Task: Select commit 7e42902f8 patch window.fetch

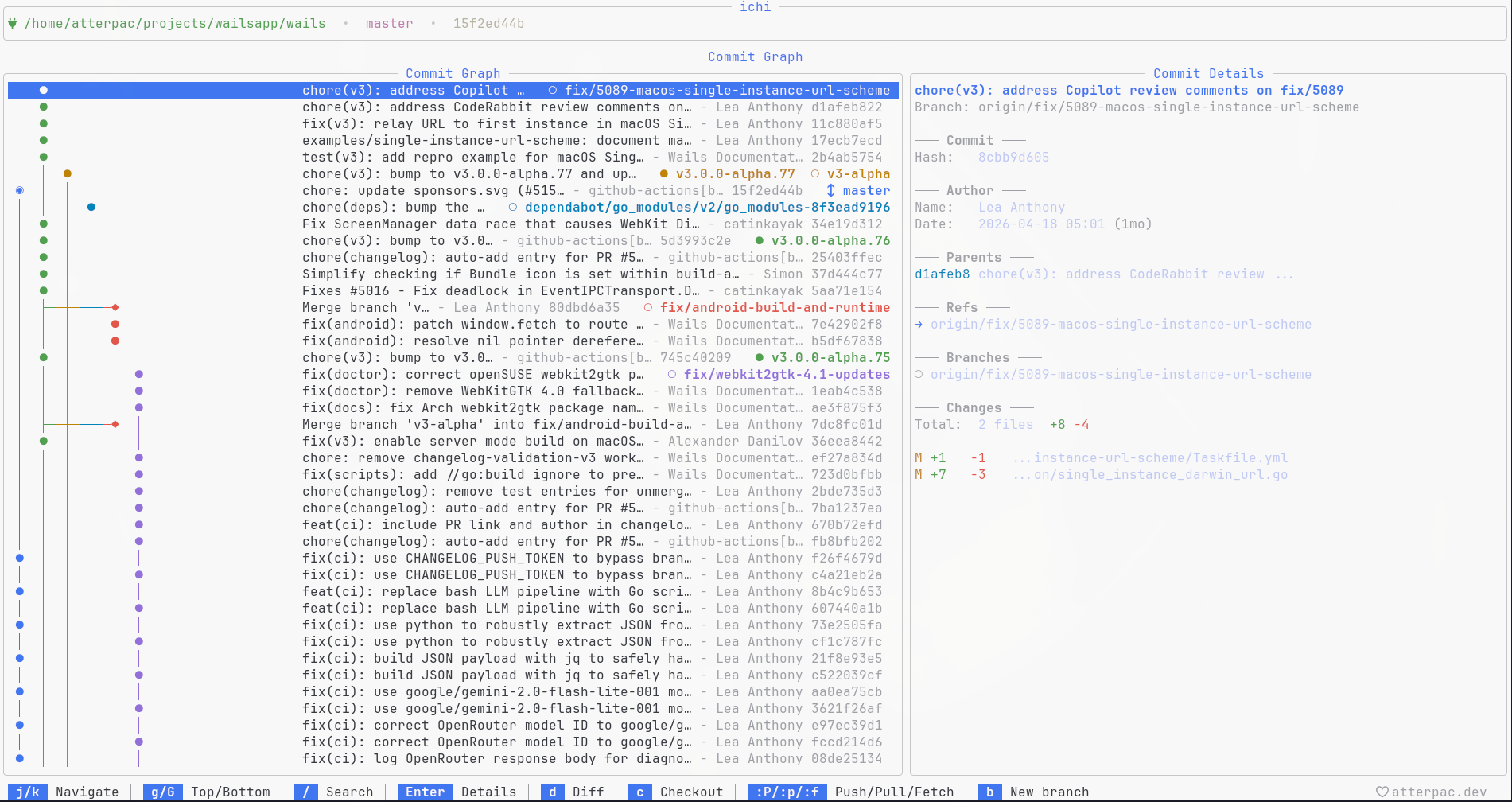Action: 453,325
